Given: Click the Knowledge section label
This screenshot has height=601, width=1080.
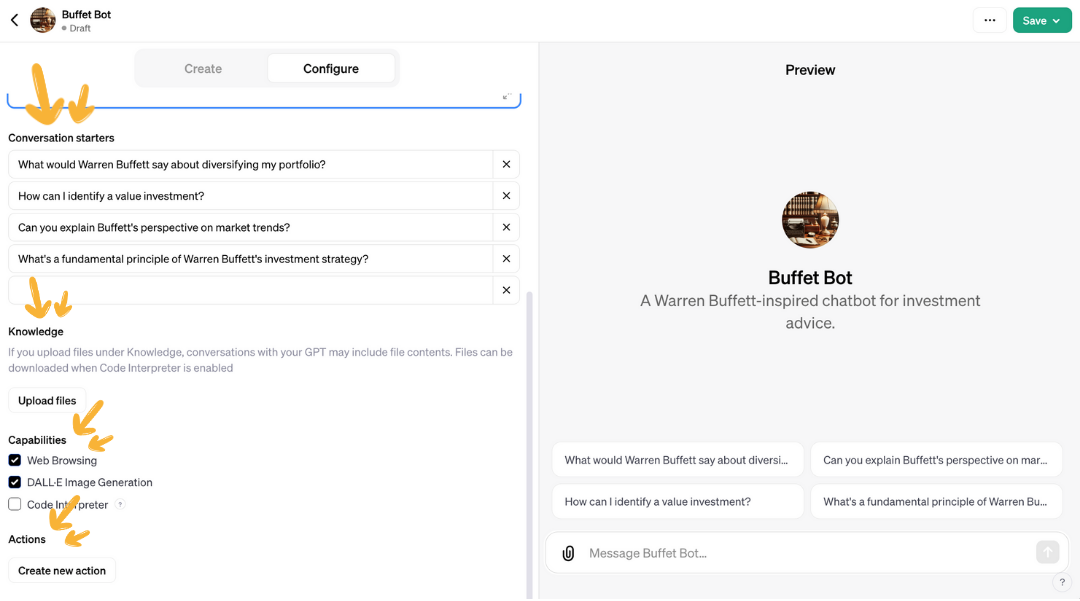Looking at the screenshot, I should click(x=36, y=332).
